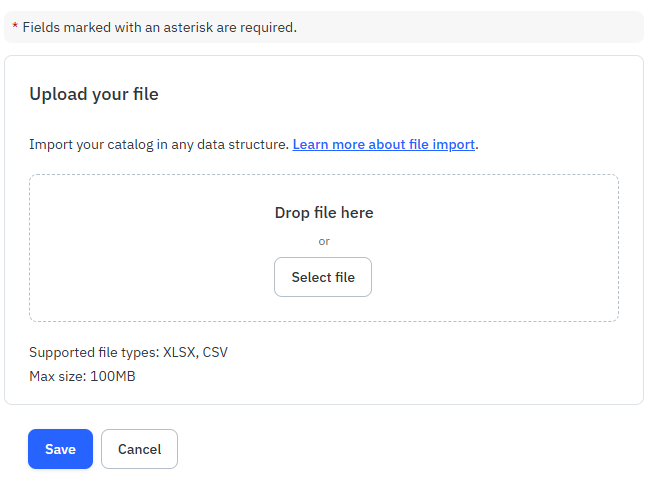The height and width of the screenshot is (478, 654).
Task: Click the 'or' text above Select file
Action: tap(323, 241)
